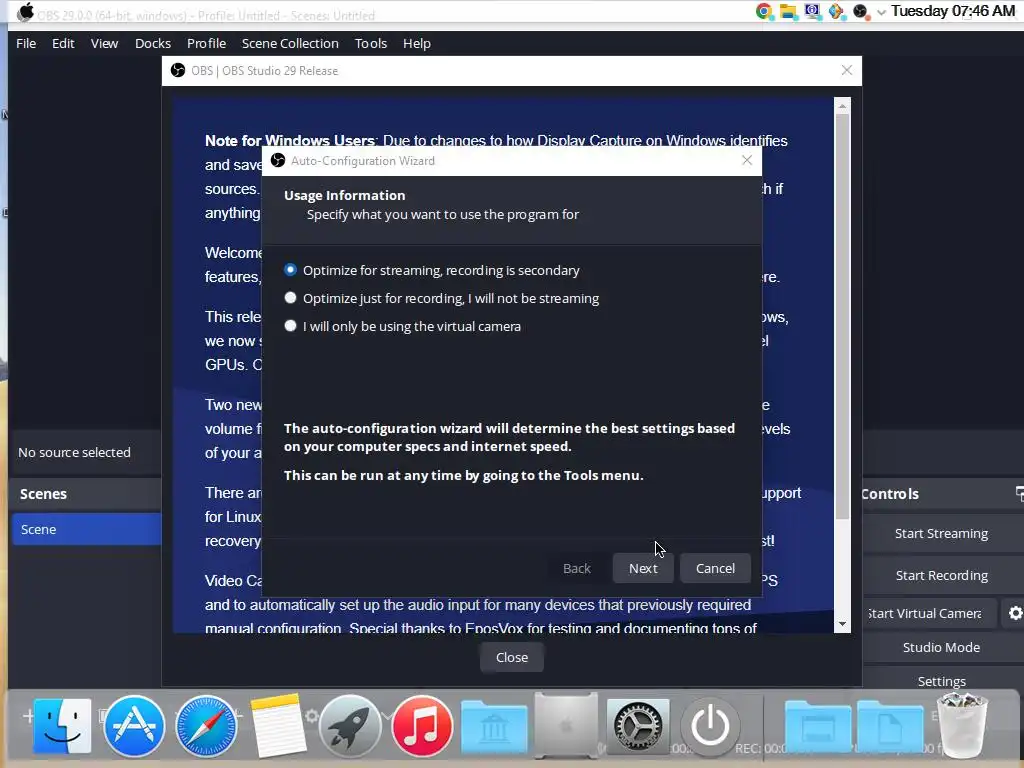Enable Studio Mode
Screen dimensions: 1024x768
(x=941, y=647)
